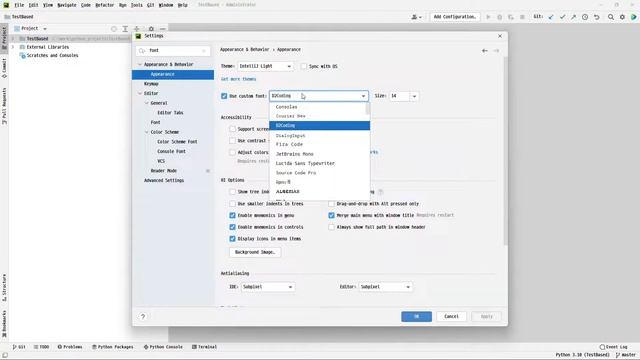Image resolution: width=640 pixels, height=360 pixels.
Task: Collapse Color Scheme tree node
Action: [x=147, y=132]
